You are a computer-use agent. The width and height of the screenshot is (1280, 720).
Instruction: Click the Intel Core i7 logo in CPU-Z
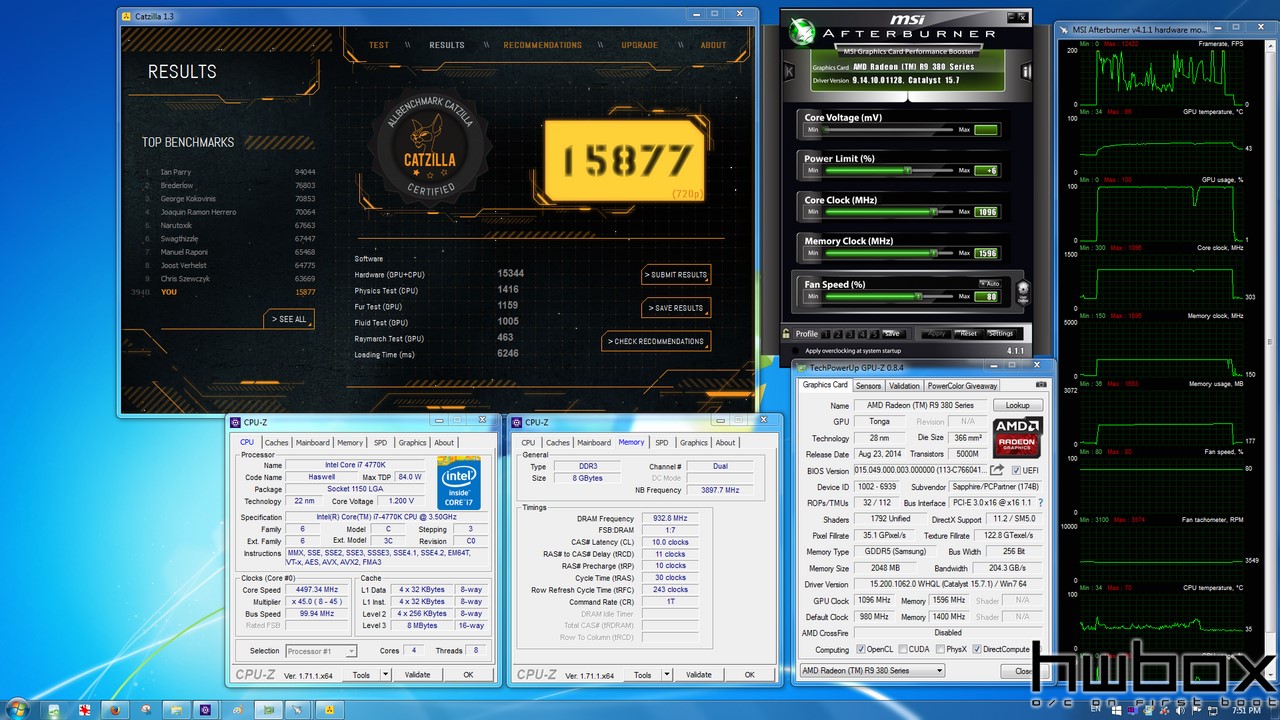pyautogui.click(x=459, y=483)
